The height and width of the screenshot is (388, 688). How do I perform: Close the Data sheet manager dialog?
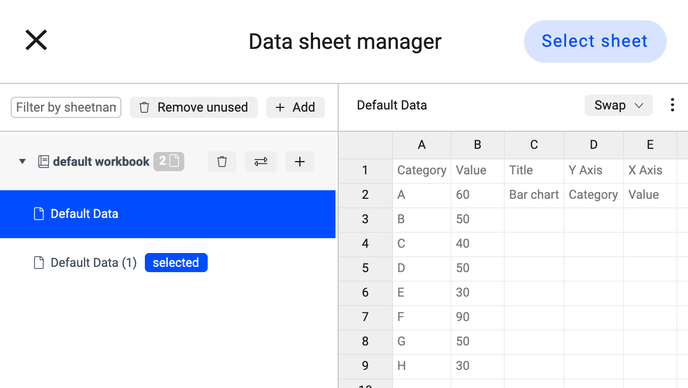click(x=36, y=40)
